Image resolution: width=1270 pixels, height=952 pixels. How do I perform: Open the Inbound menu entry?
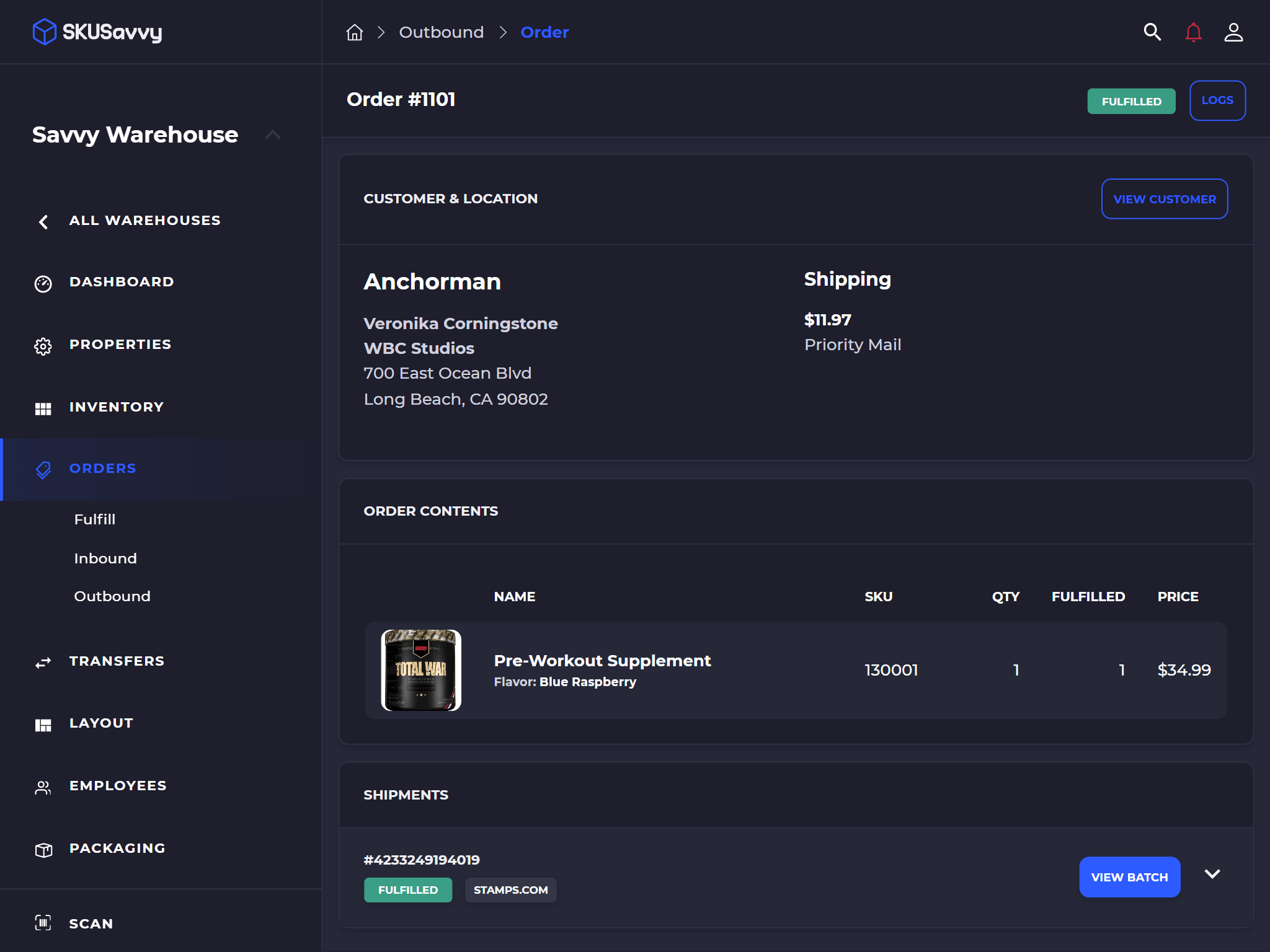(105, 558)
